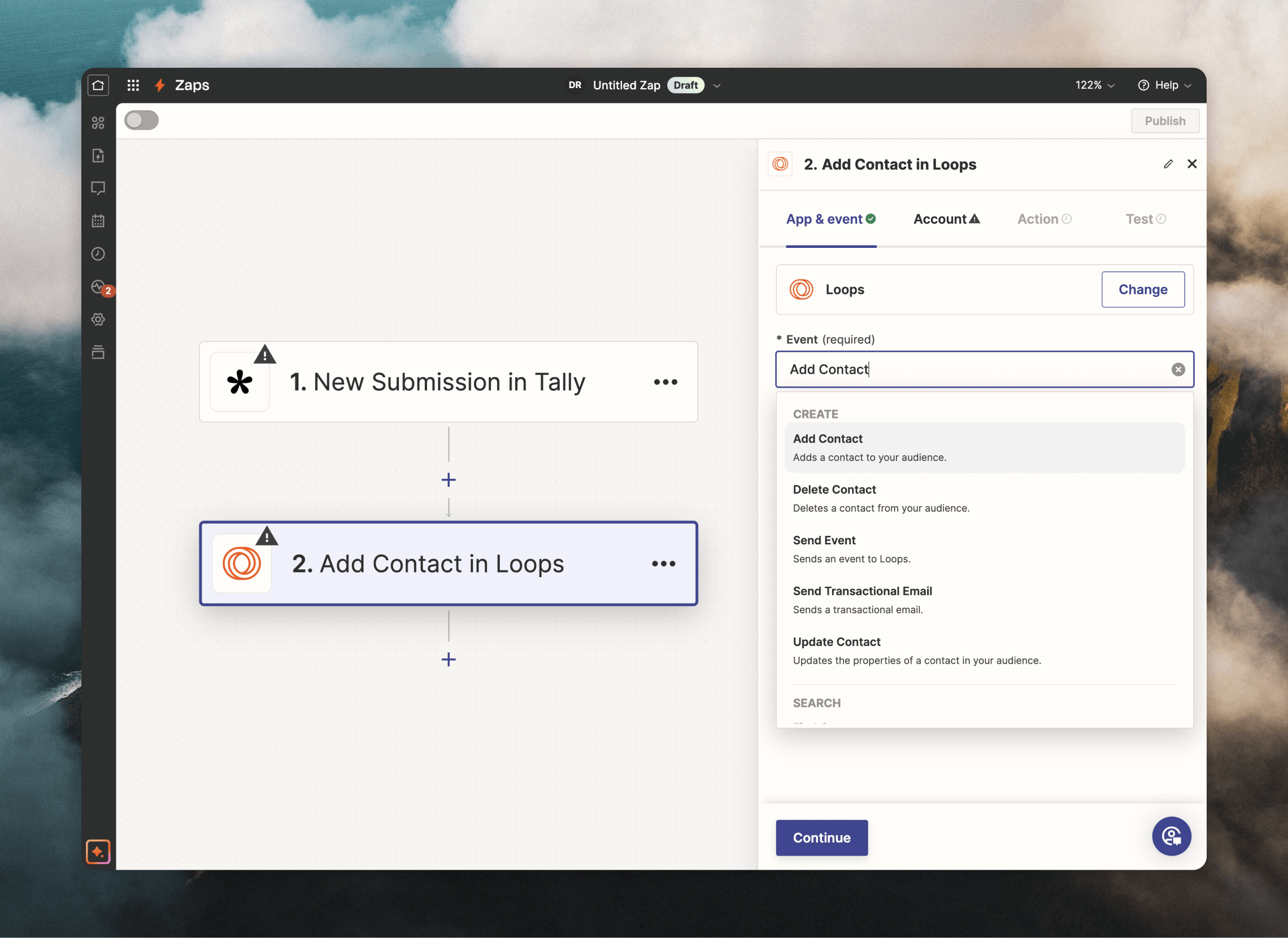Image resolution: width=1288 pixels, height=938 pixels.
Task: Select the New Submission in Tally step card
Action: coord(448,382)
